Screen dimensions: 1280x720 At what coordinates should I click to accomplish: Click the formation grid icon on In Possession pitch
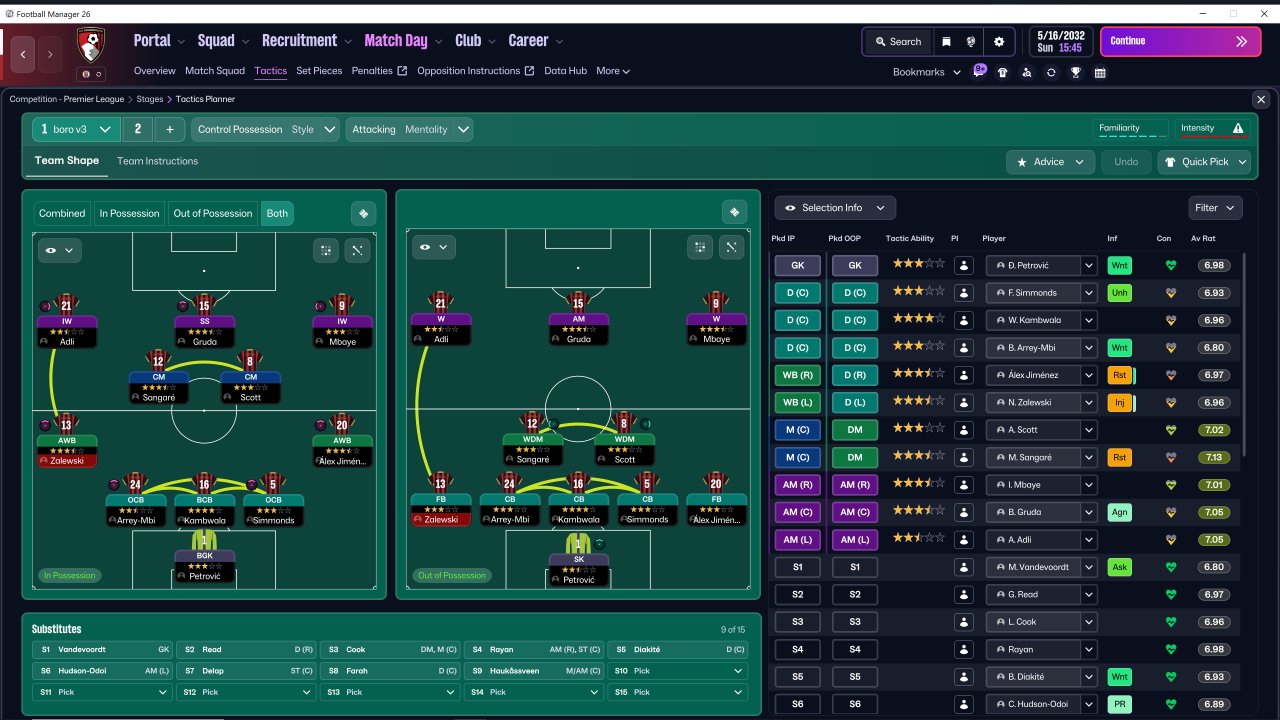click(326, 251)
